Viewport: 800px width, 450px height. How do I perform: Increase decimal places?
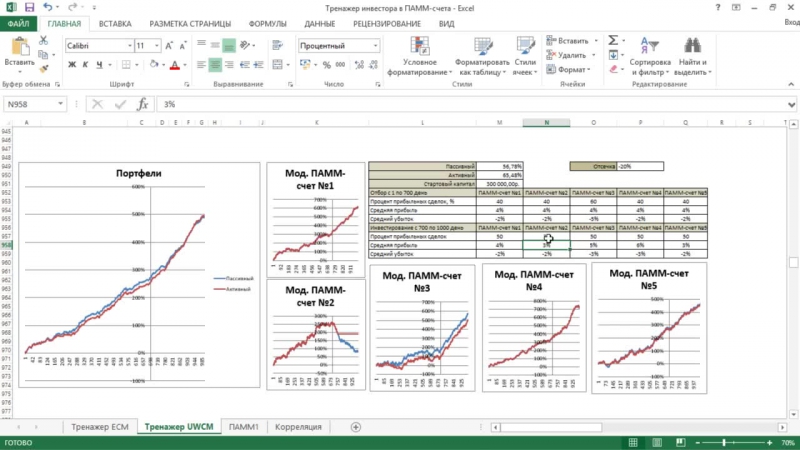click(359, 65)
